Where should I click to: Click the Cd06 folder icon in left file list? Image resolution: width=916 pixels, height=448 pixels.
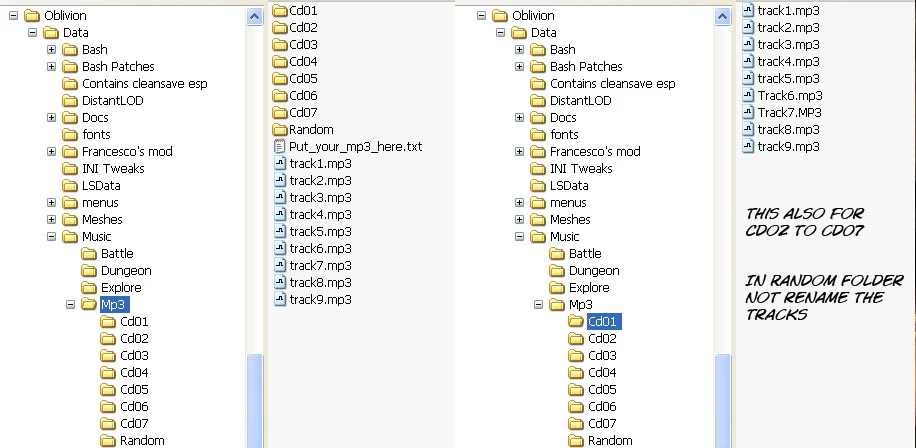click(280, 95)
